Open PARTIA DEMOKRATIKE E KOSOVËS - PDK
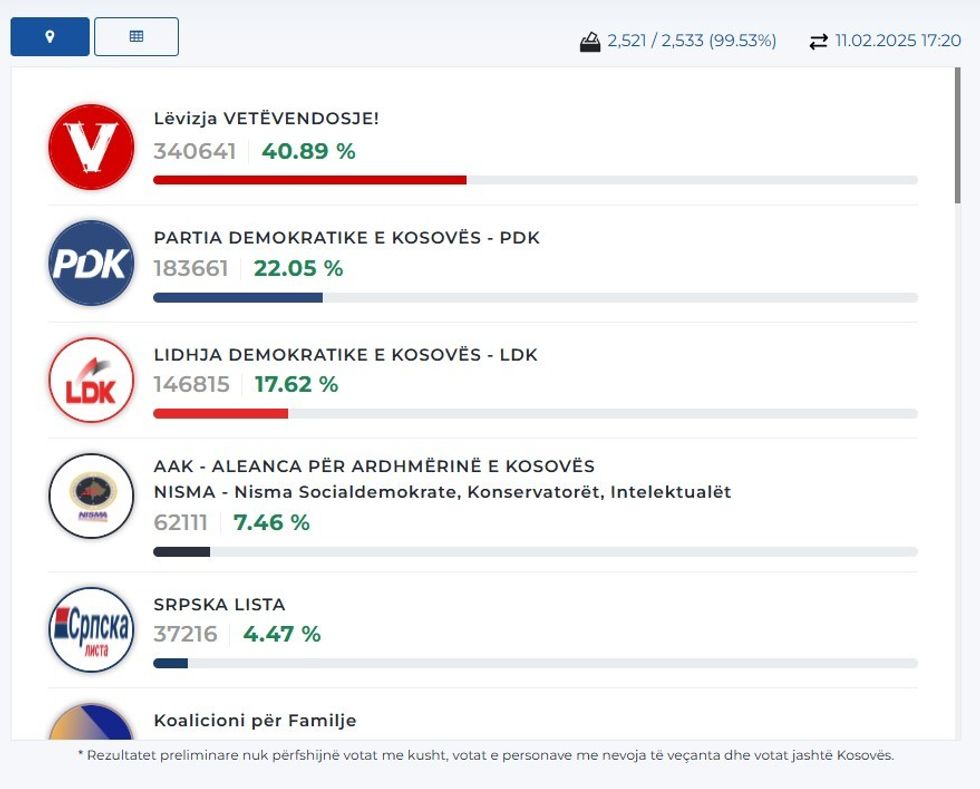Screen dimensions: 980x789 [x=346, y=238]
